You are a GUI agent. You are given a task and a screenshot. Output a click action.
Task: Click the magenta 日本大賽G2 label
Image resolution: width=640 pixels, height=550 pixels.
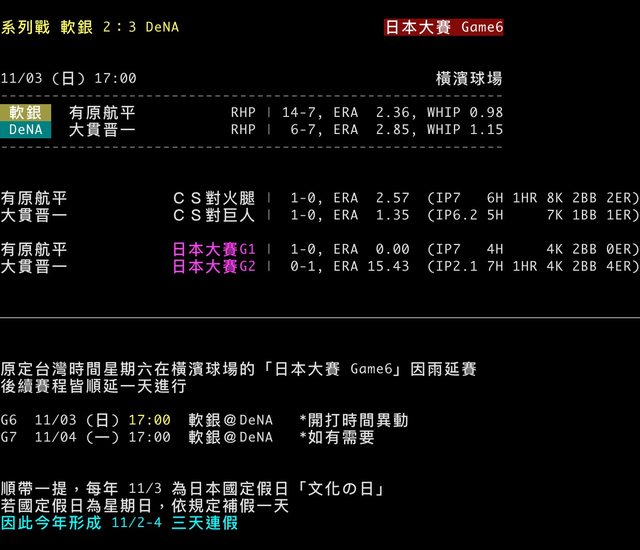pos(214,266)
